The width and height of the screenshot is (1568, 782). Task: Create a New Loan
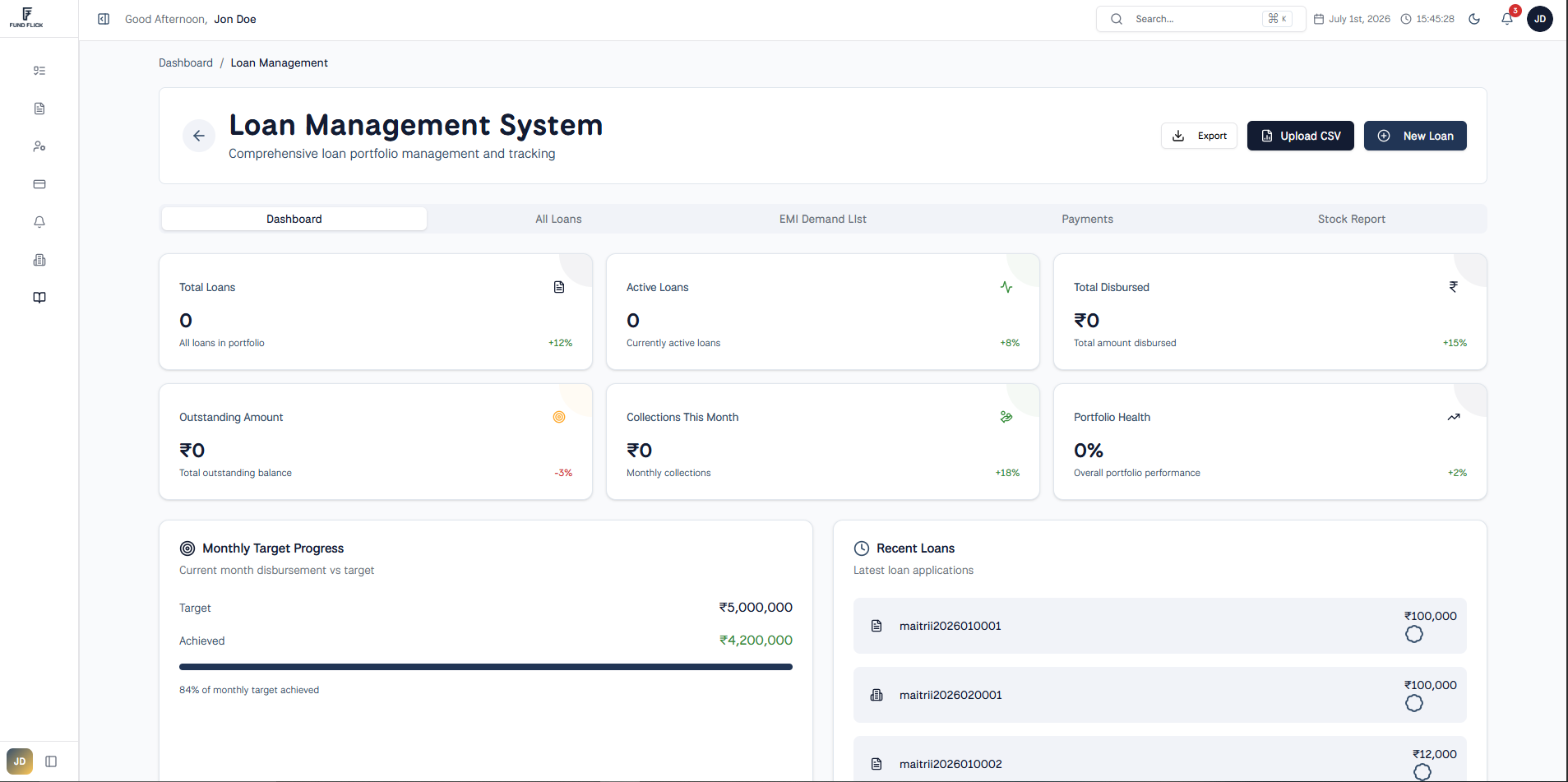[x=1415, y=136]
